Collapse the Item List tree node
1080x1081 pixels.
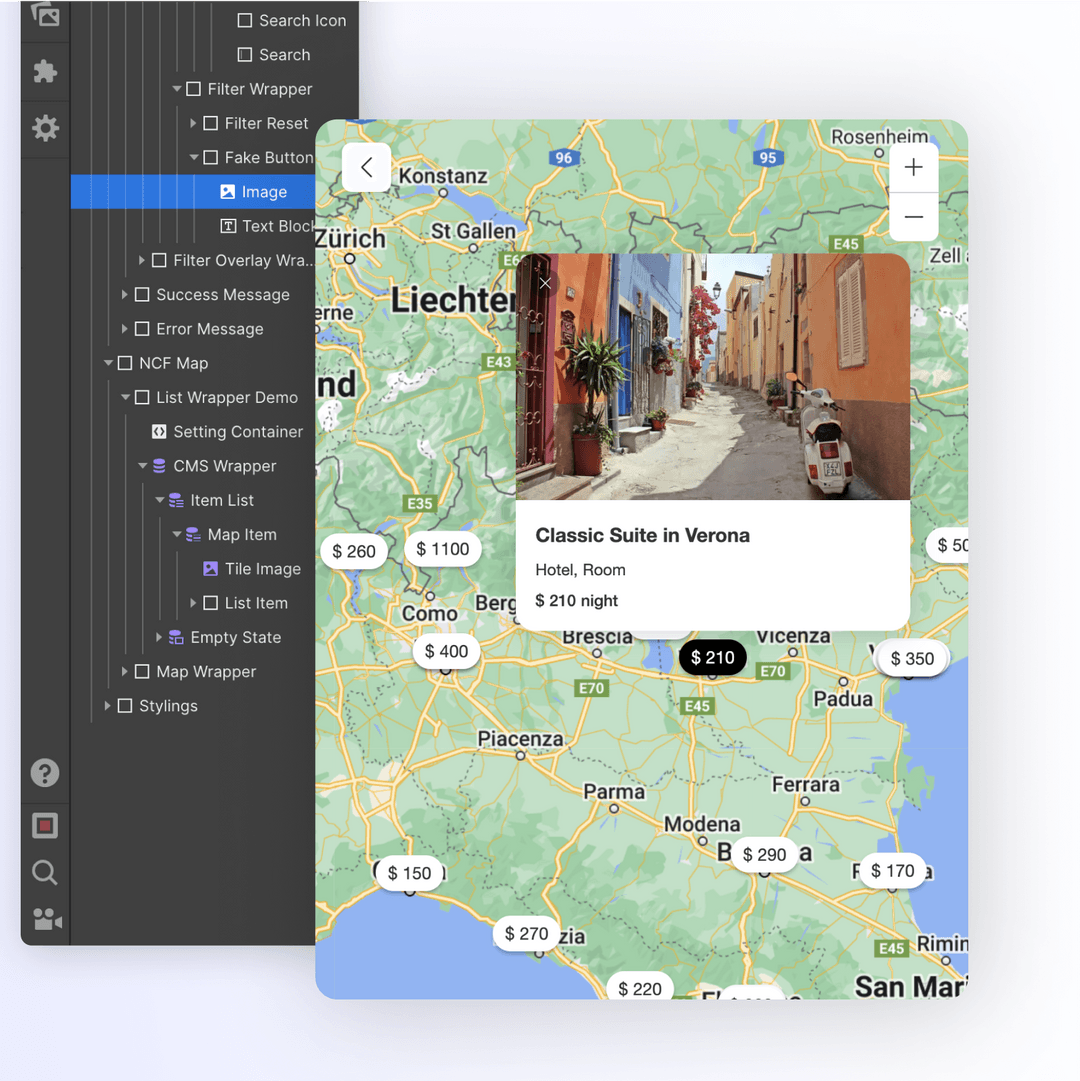click(x=159, y=500)
